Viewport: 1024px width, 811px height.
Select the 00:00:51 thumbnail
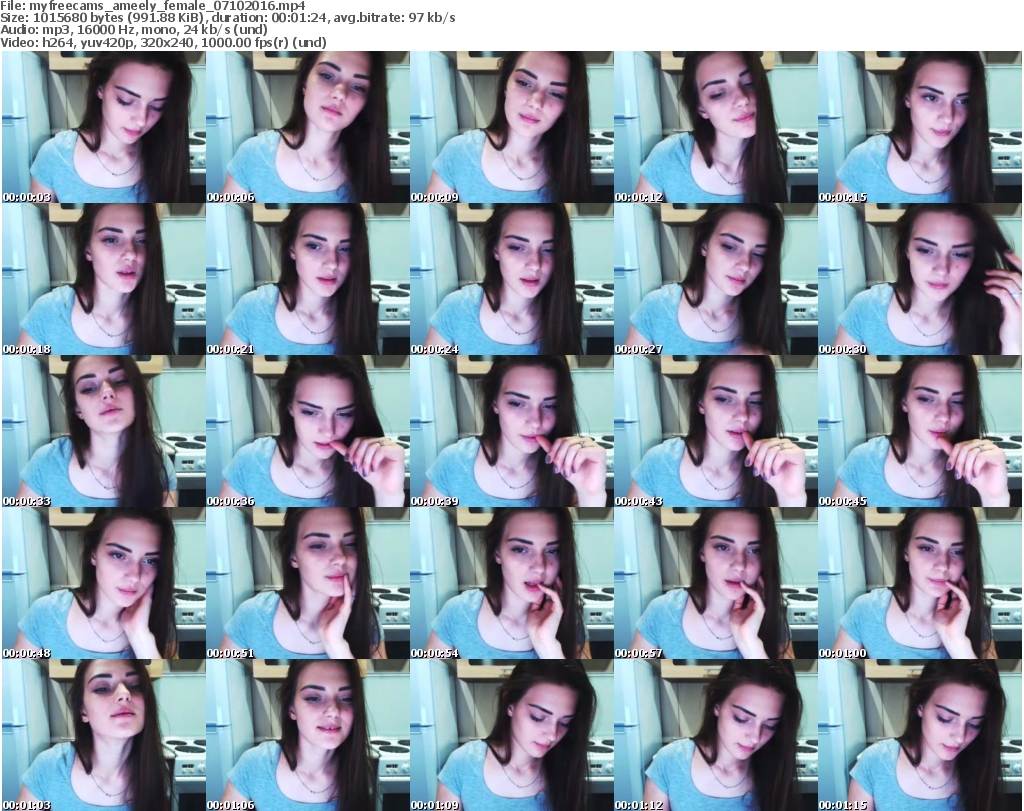tap(308, 583)
